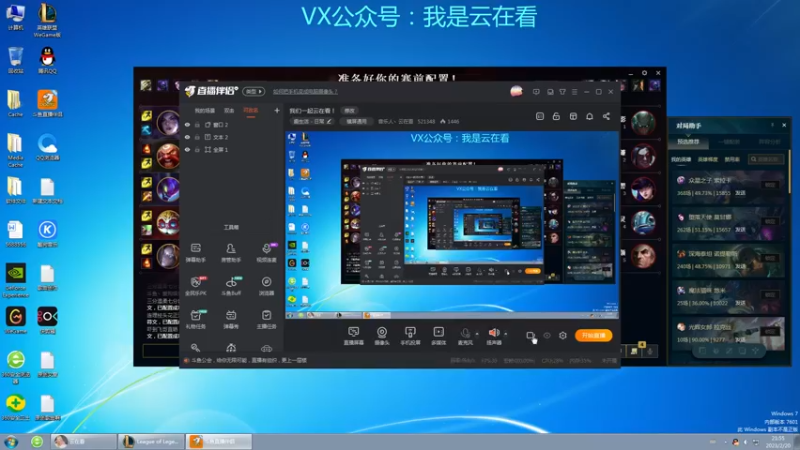Click the 编辑通用 tag button
Viewport: 800px width, 450px height.
click(x=356, y=121)
